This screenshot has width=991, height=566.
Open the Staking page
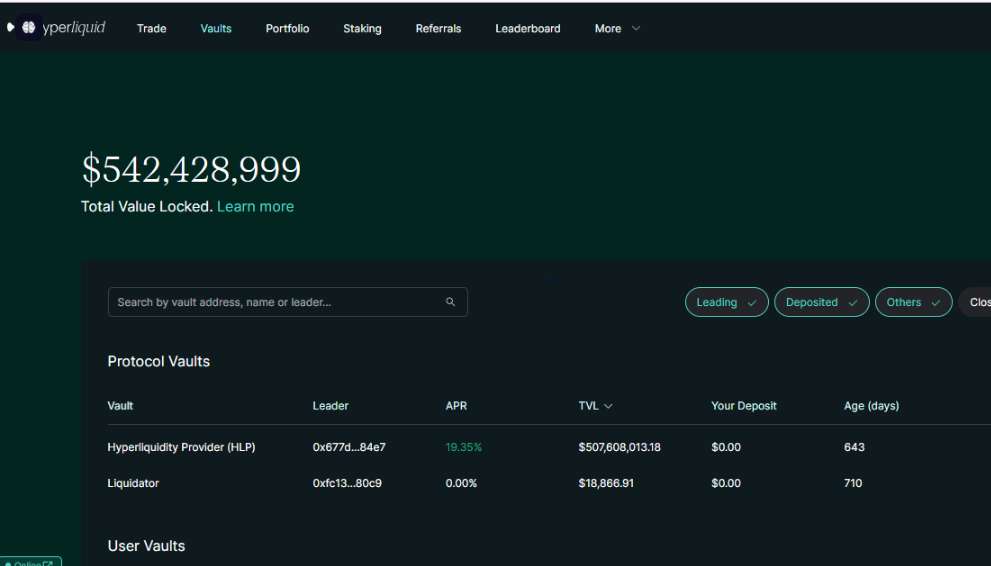tap(362, 28)
